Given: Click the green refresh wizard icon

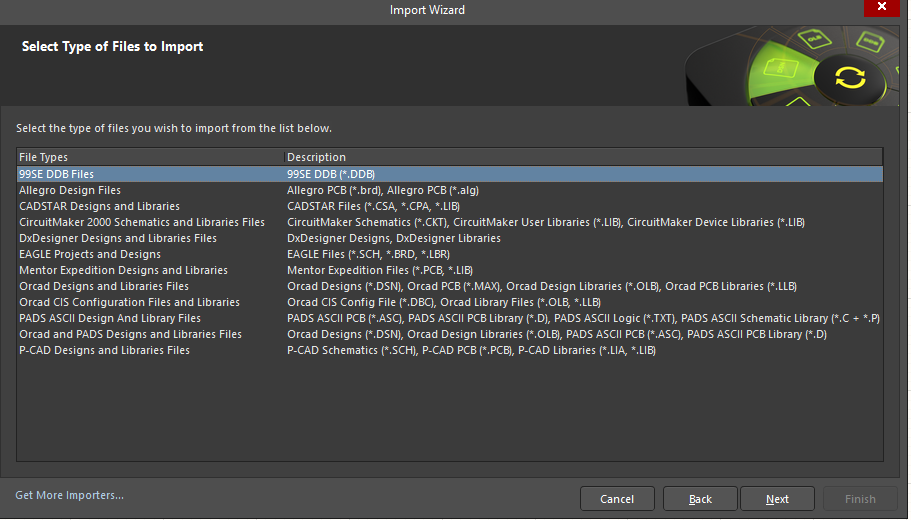Looking at the screenshot, I should click(x=849, y=76).
